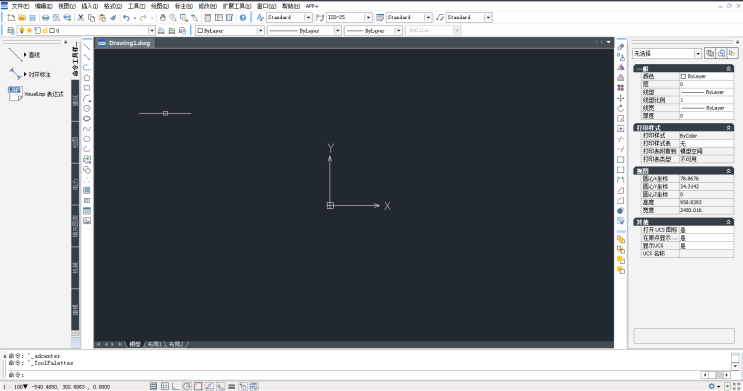Toggle the grid display in status bar
Viewport: 743px width, 391px height.
164,386
